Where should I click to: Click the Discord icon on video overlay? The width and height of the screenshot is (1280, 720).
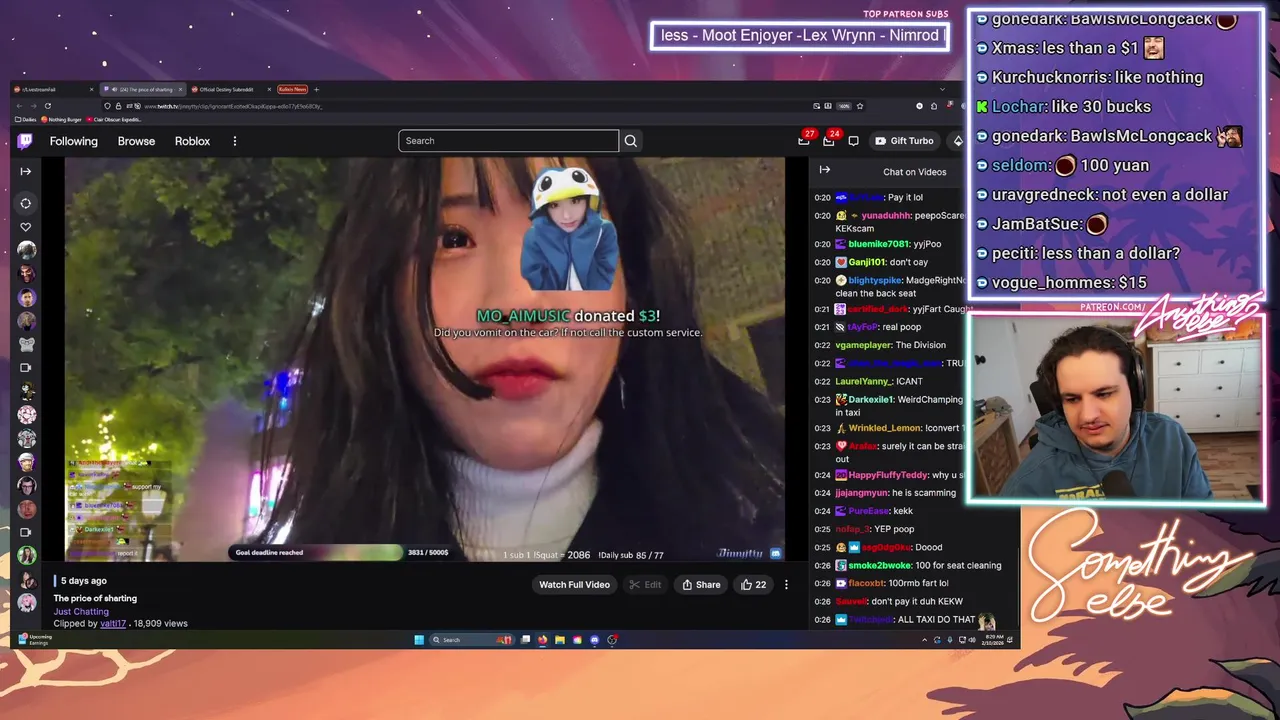pos(775,553)
